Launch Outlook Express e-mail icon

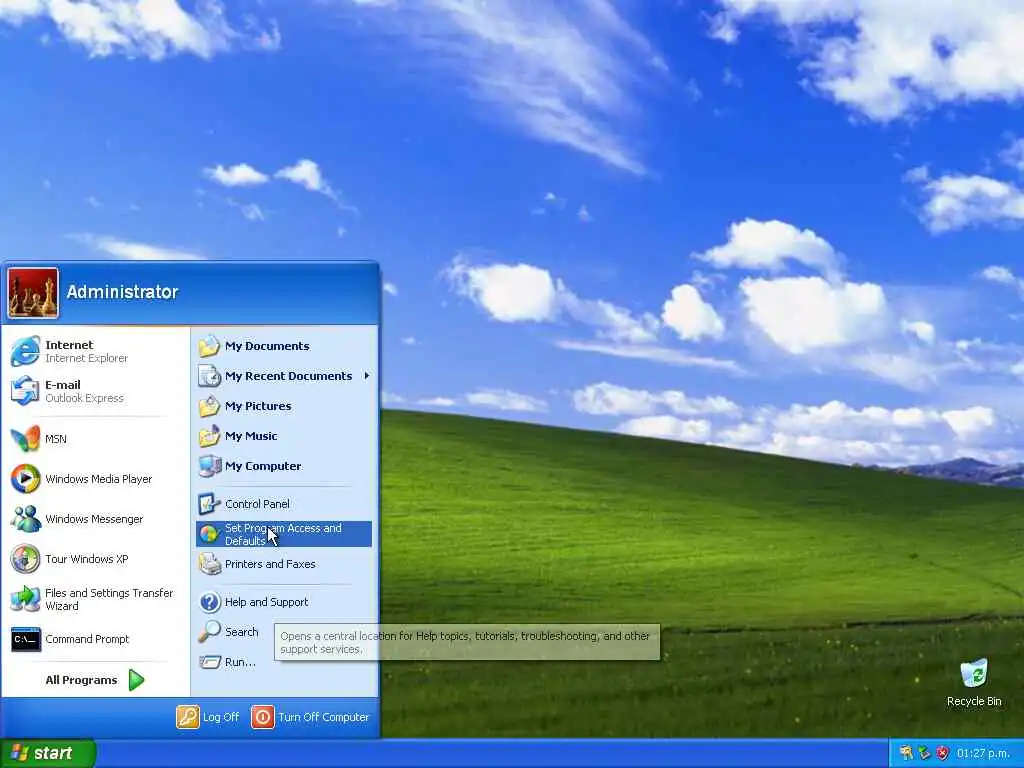coord(25,391)
